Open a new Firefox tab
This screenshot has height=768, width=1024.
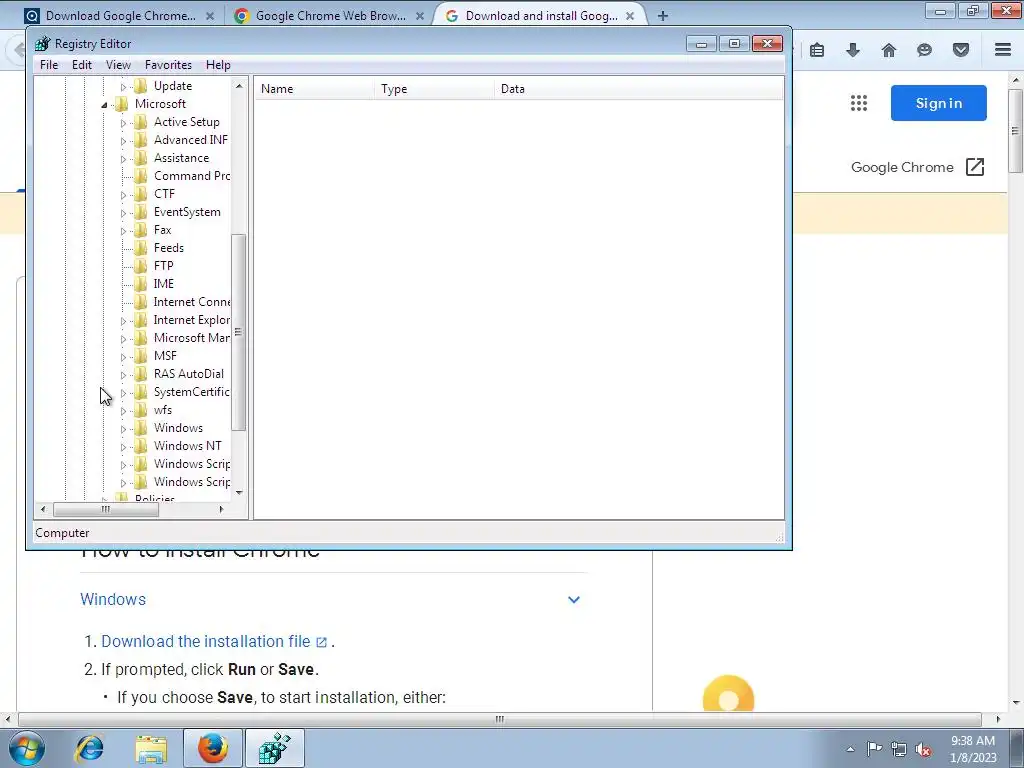tap(663, 16)
